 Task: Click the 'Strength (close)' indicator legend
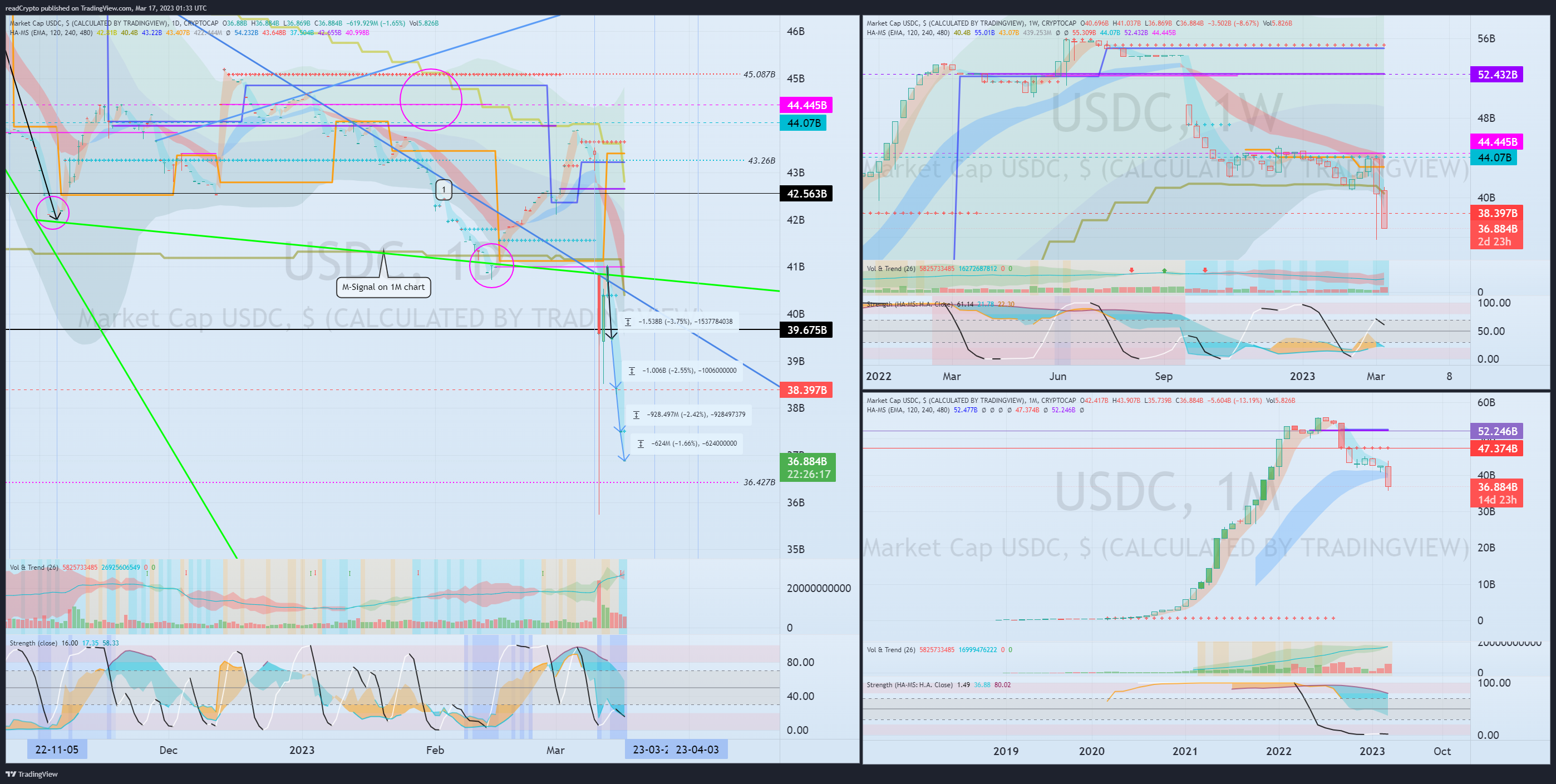tap(34, 643)
